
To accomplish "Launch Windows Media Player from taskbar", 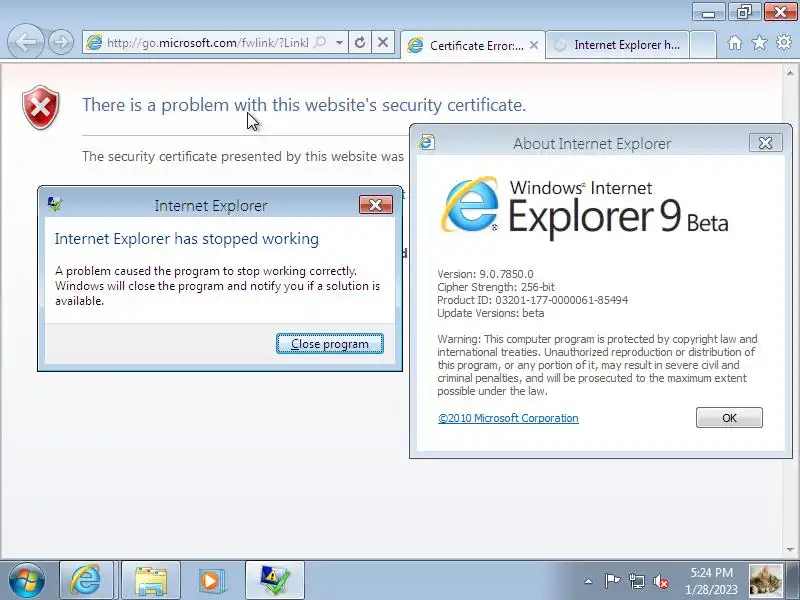I will [211, 581].
